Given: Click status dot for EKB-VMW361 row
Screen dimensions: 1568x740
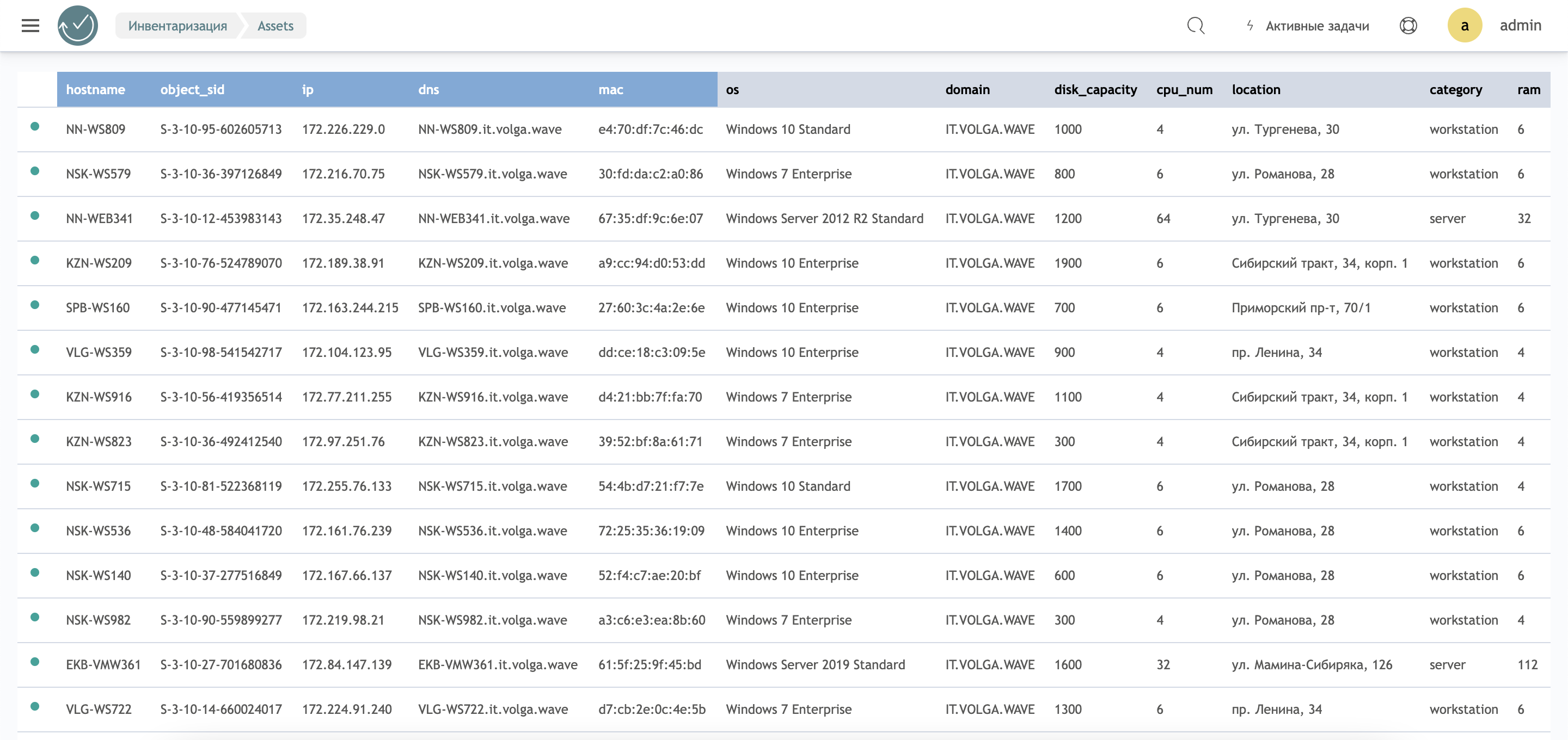Looking at the screenshot, I should (x=35, y=662).
